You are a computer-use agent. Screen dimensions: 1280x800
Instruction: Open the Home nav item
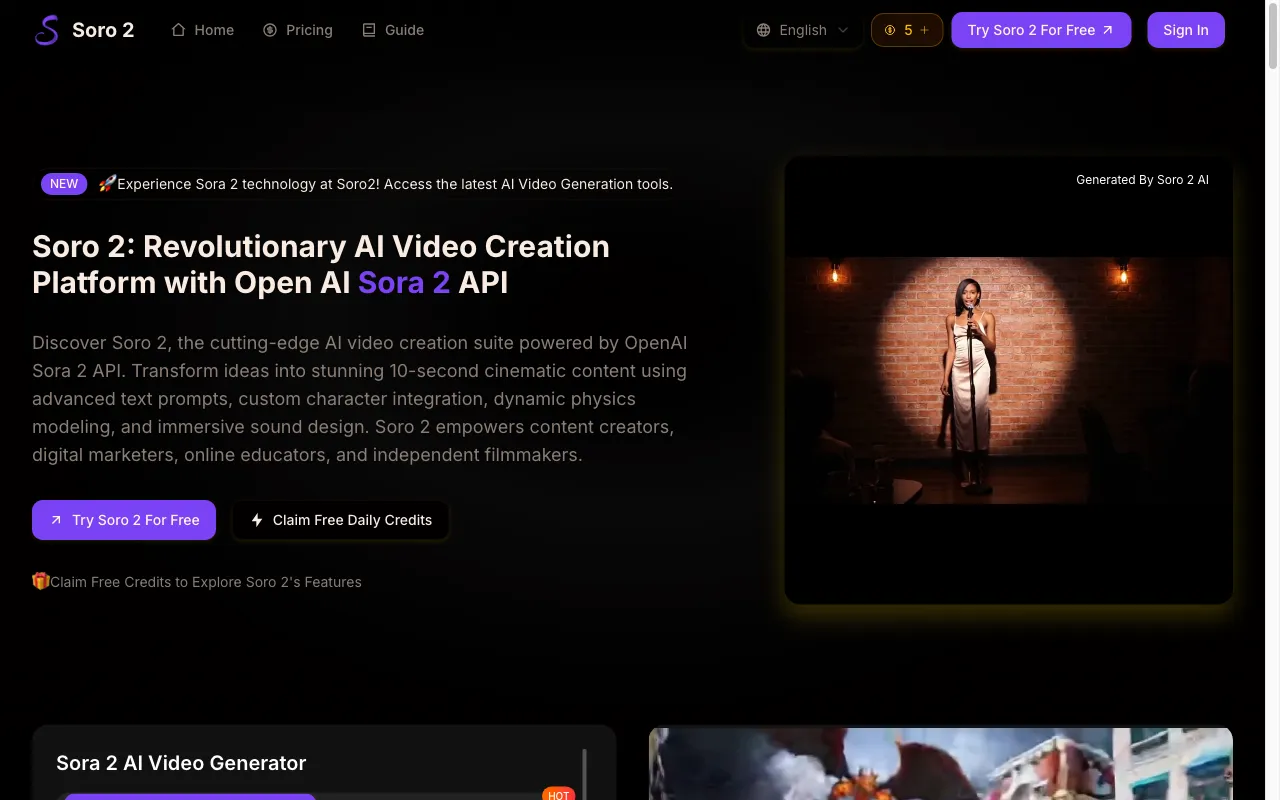click(x=202, y=30)
